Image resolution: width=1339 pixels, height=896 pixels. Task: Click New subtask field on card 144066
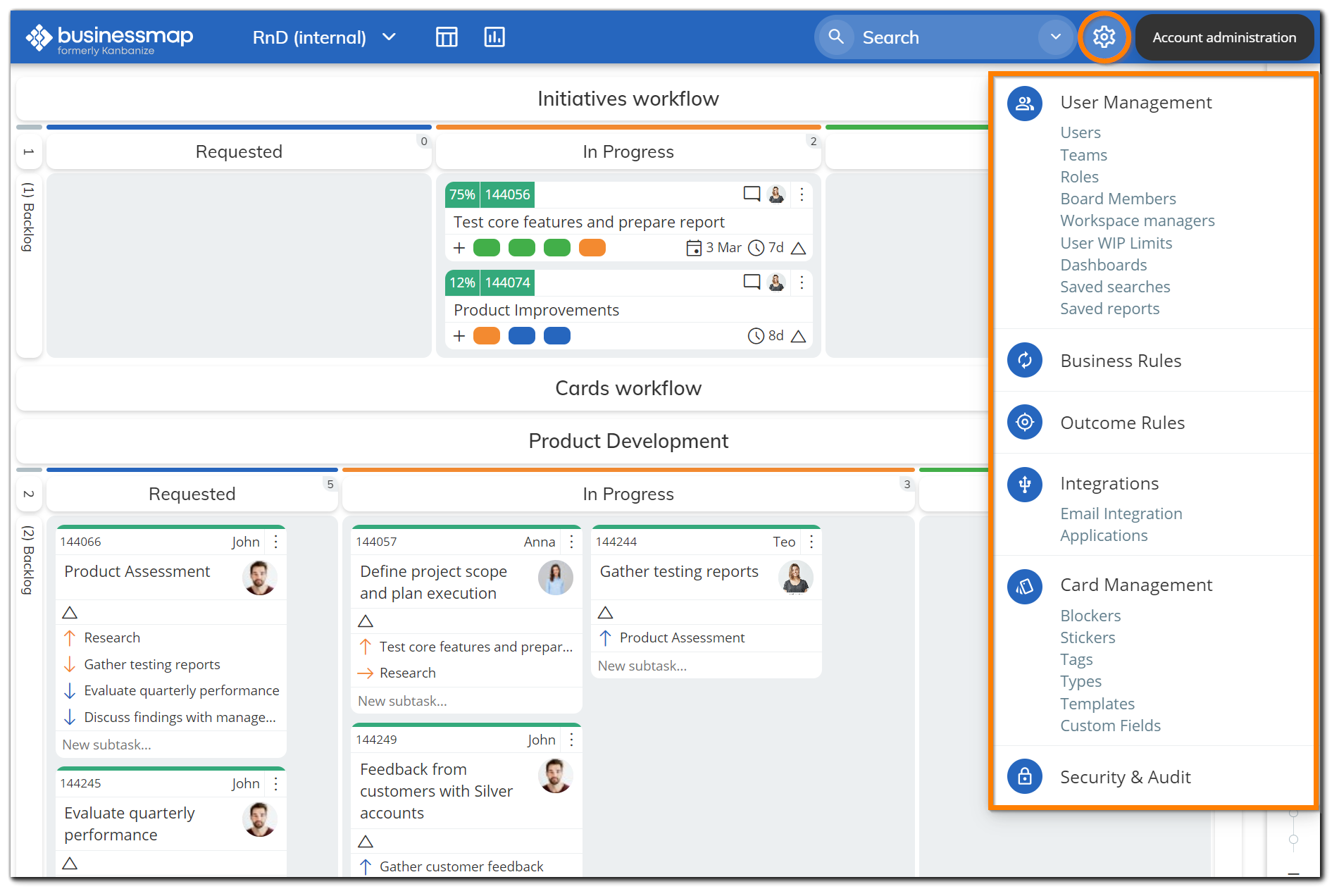171,745
